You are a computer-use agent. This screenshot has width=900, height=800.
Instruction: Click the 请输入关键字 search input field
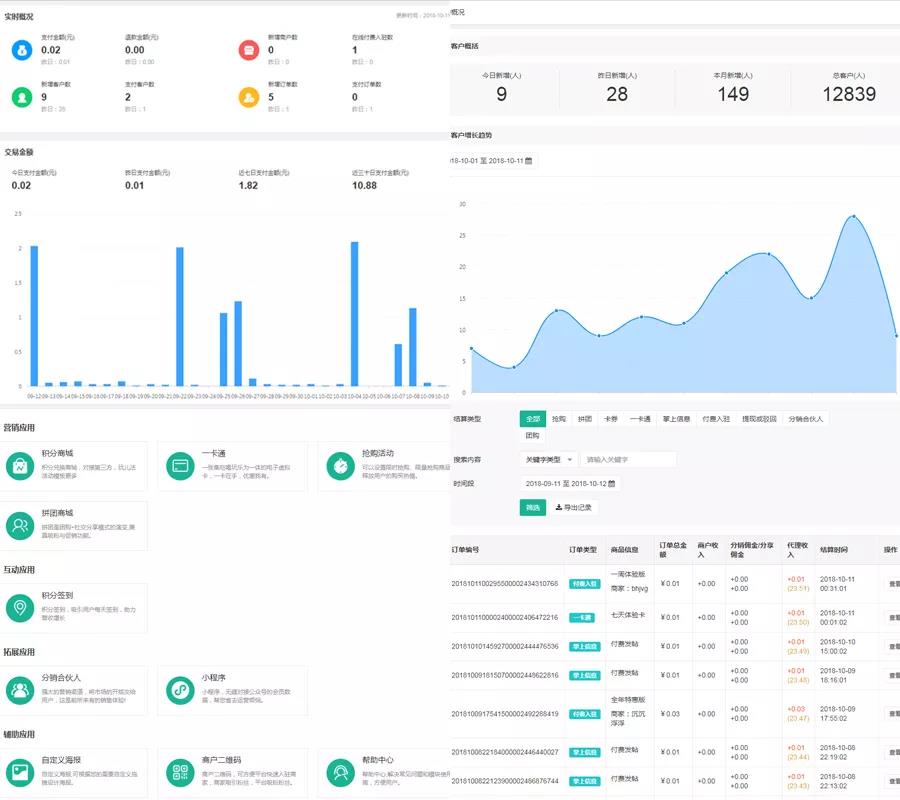coord(628,460)
